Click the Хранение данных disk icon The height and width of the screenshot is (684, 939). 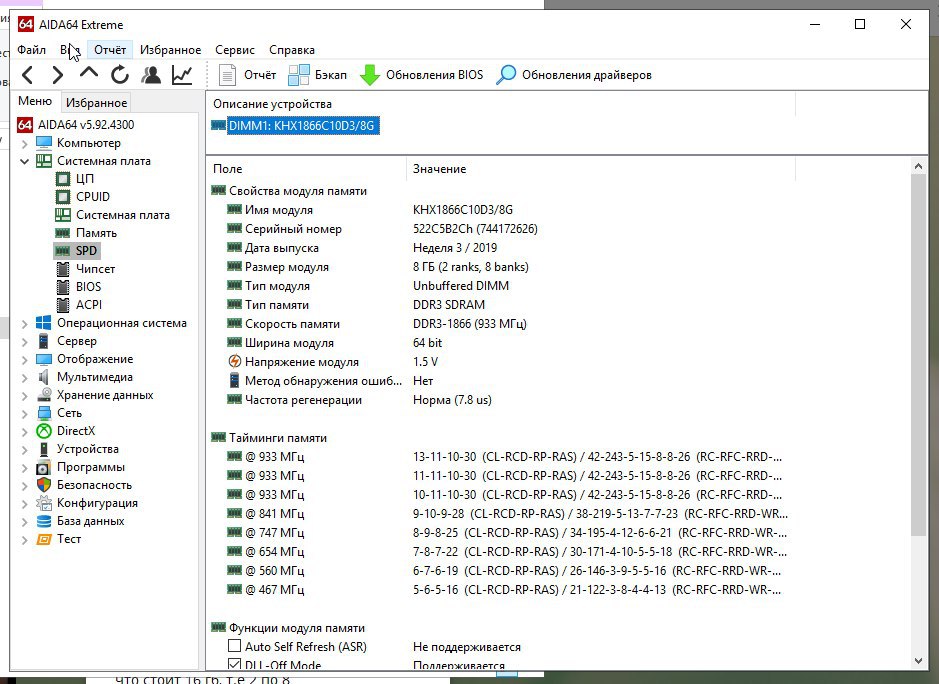[x=44, y=395]
